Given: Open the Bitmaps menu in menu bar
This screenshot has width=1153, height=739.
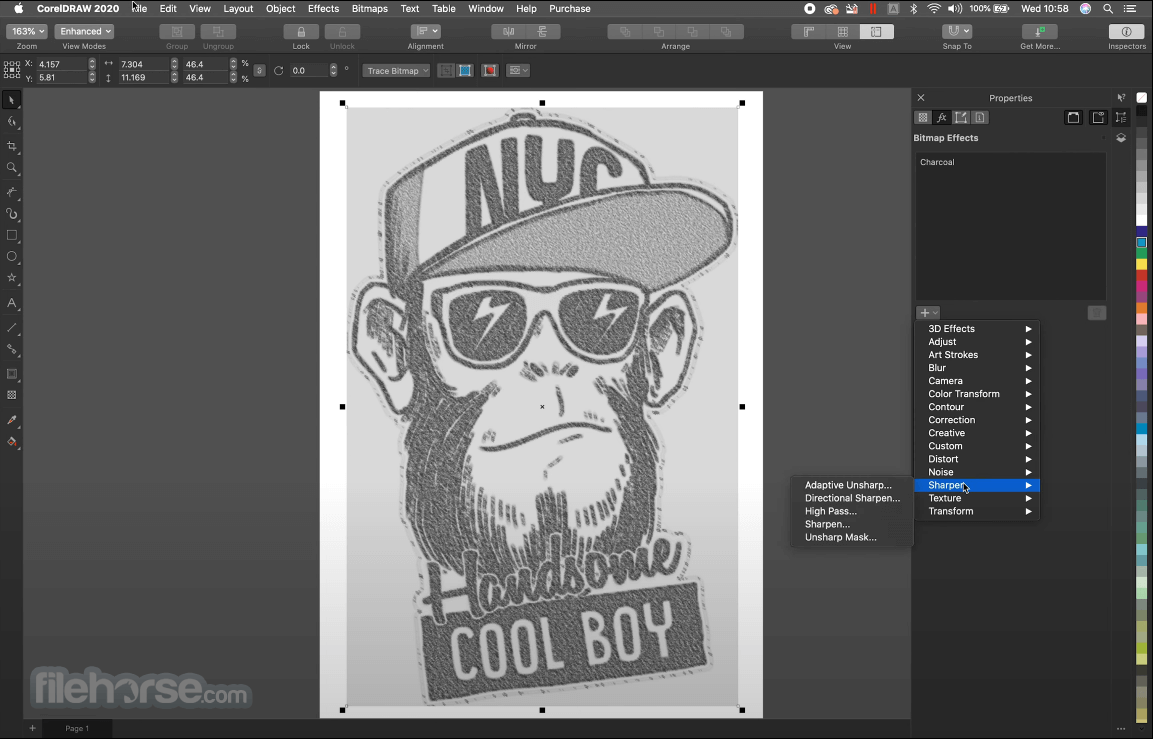Looking at the screenshot, I should click(369, 9).
